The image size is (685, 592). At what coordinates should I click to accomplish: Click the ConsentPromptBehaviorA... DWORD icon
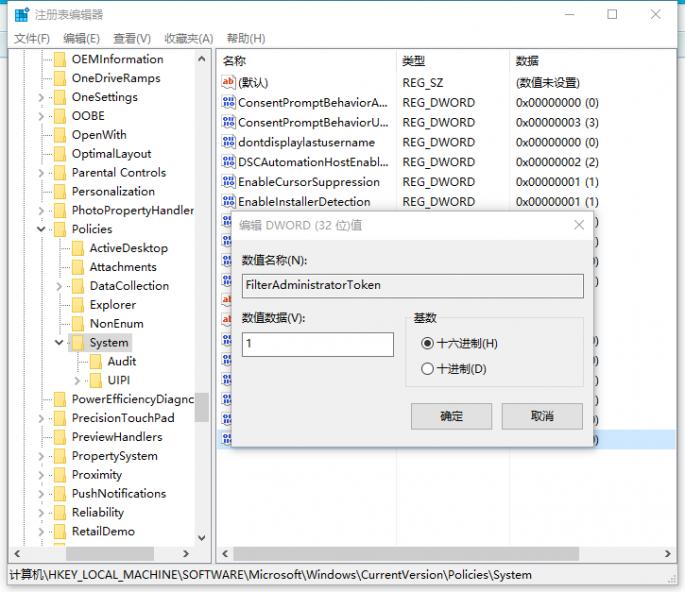228,102
